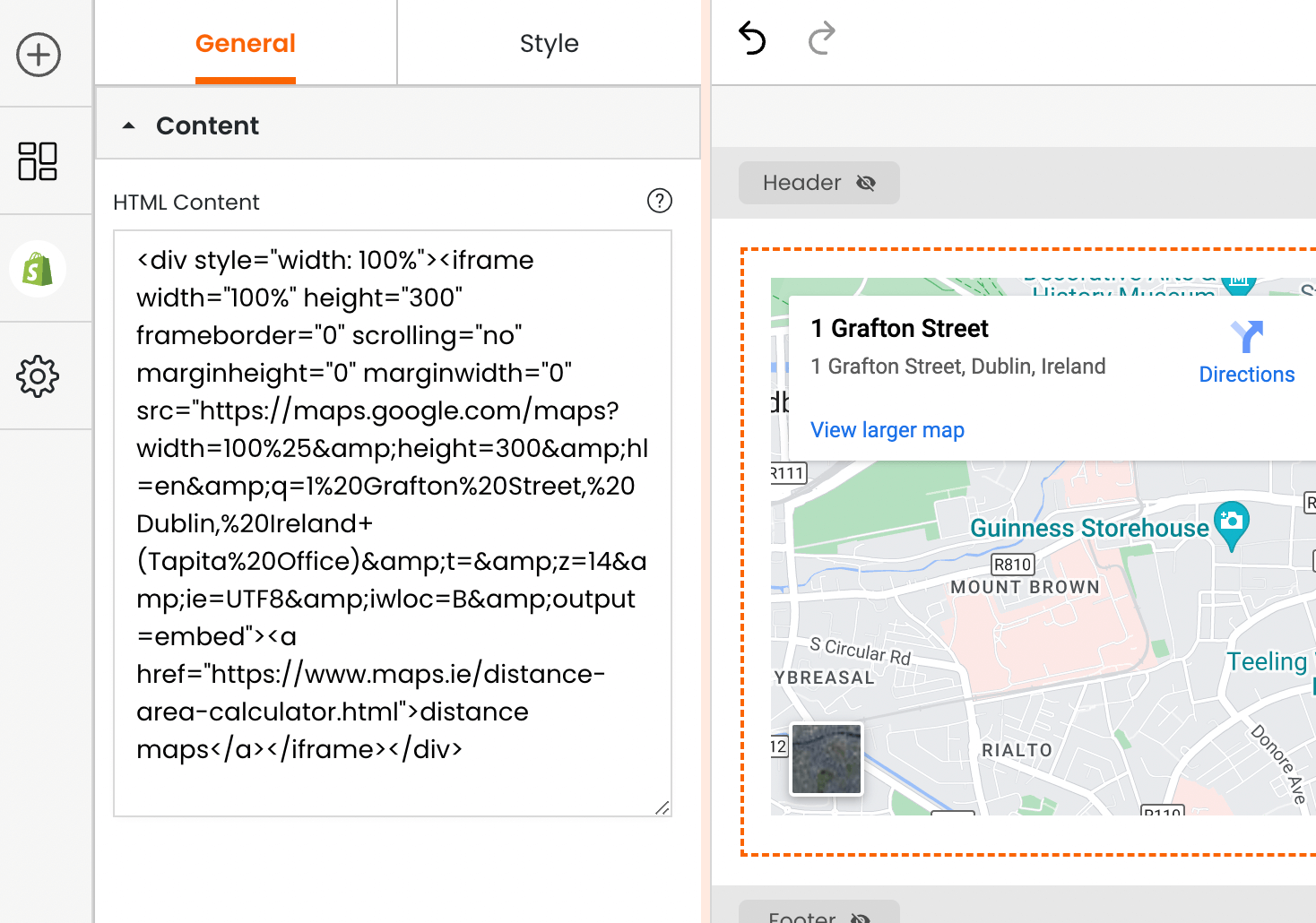Click the Guinness Storehouse map label
Viewport: 1316px width, 923px height.
tap(1089, 528)
